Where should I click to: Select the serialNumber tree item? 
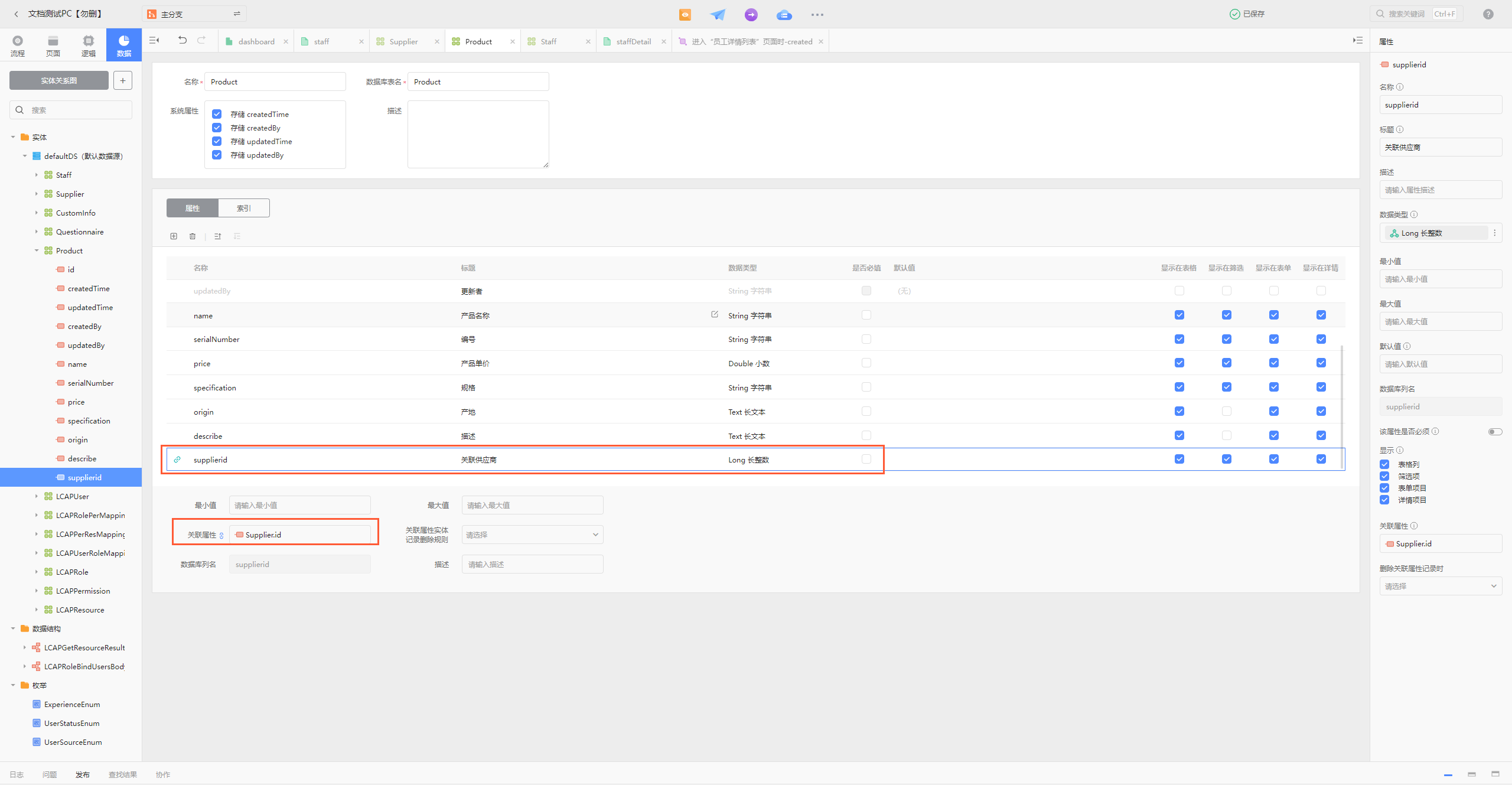90,383
